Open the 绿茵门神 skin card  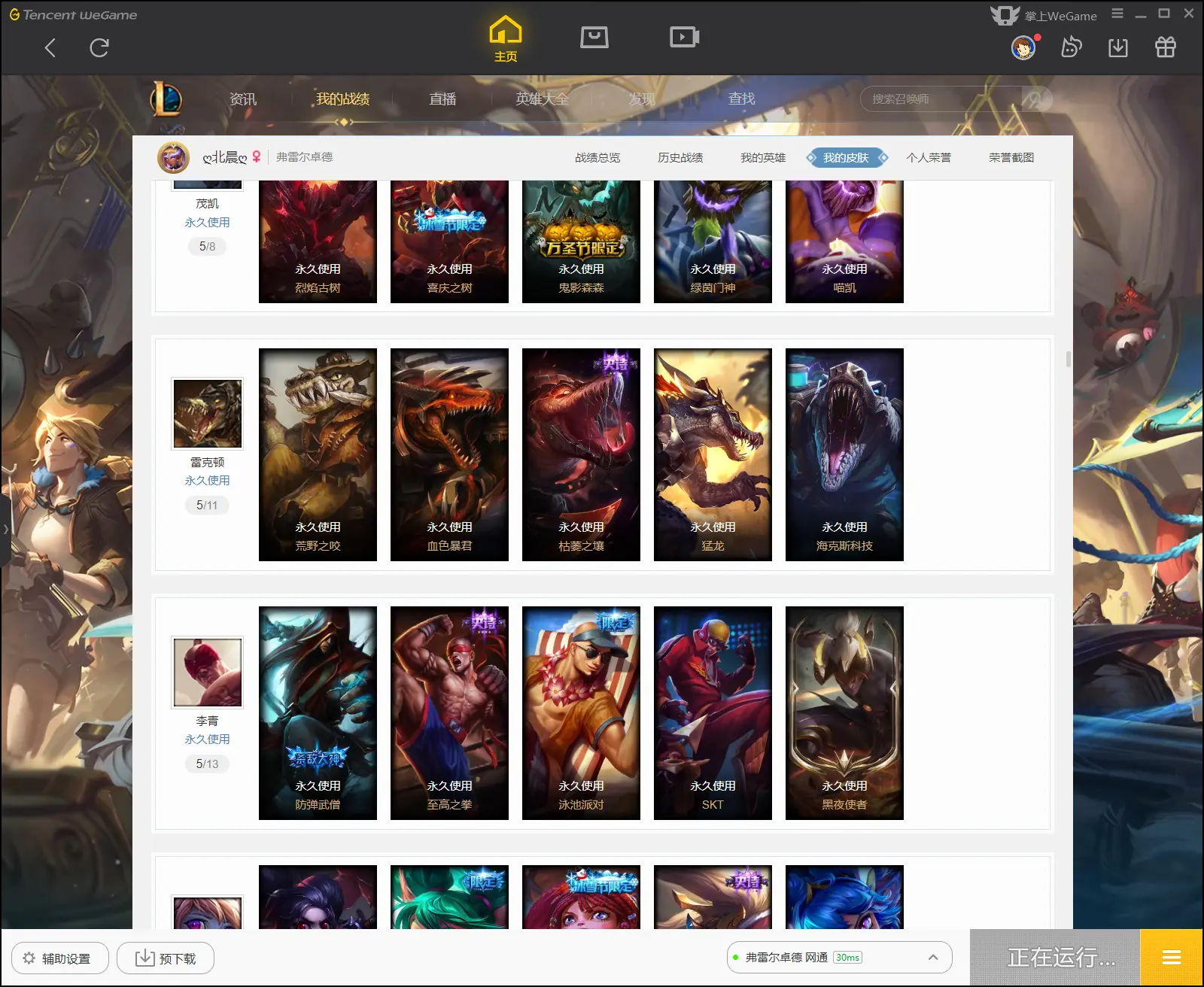coord(713,241)
